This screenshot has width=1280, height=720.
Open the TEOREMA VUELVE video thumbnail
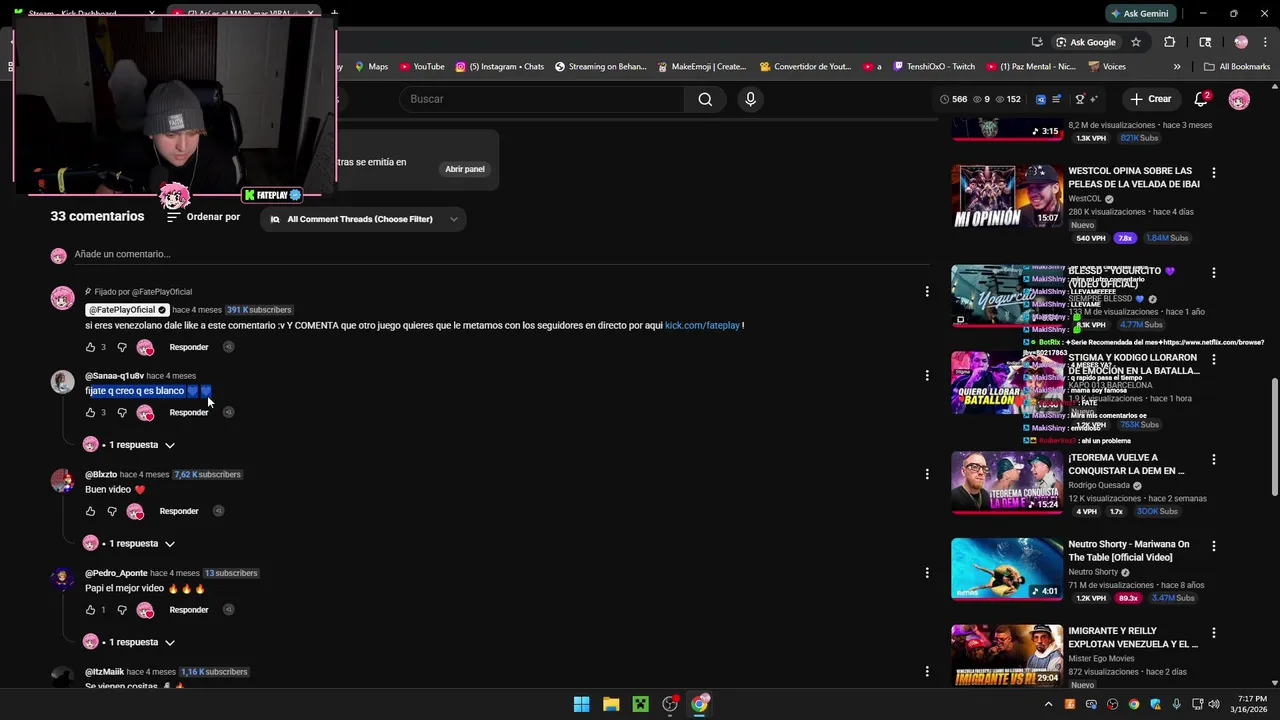(1007, 482)
